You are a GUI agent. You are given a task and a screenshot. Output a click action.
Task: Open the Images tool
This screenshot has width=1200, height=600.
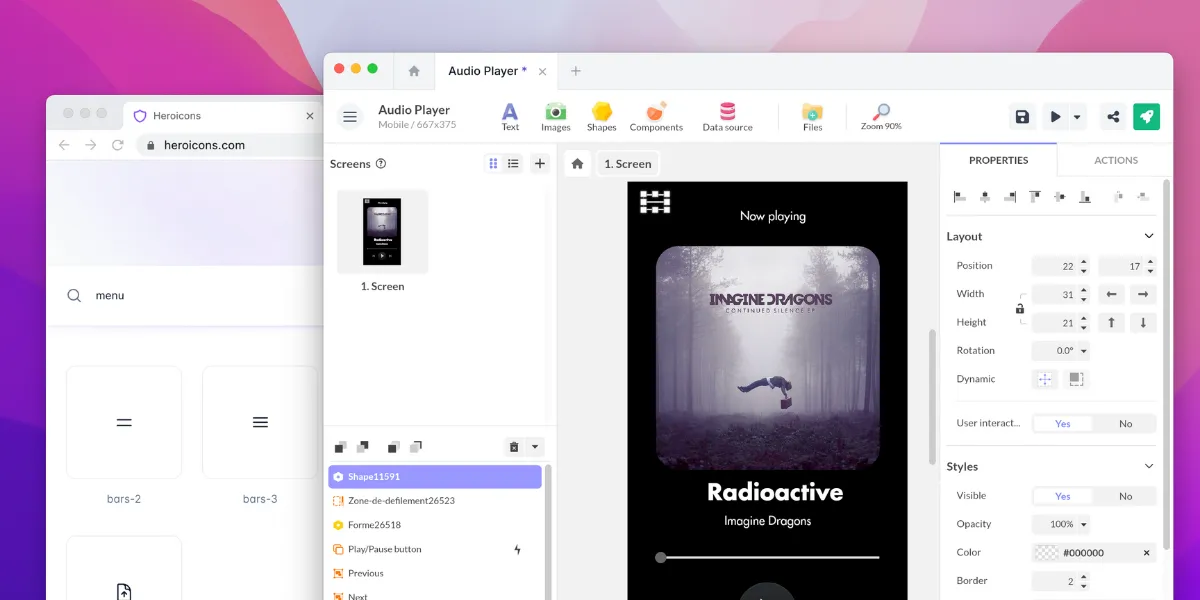click(555, 117)
